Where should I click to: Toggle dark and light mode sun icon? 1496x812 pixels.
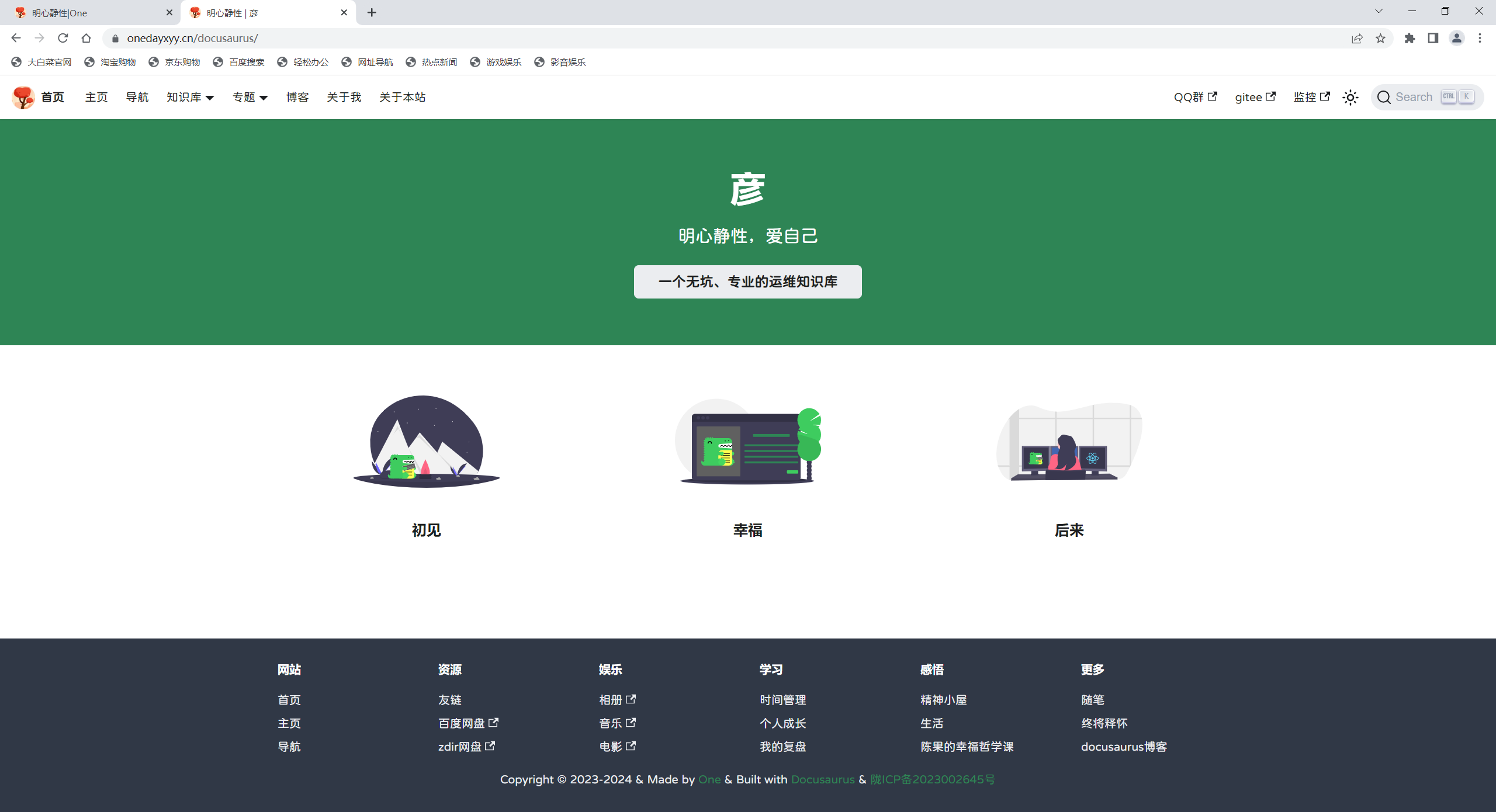1350,98
